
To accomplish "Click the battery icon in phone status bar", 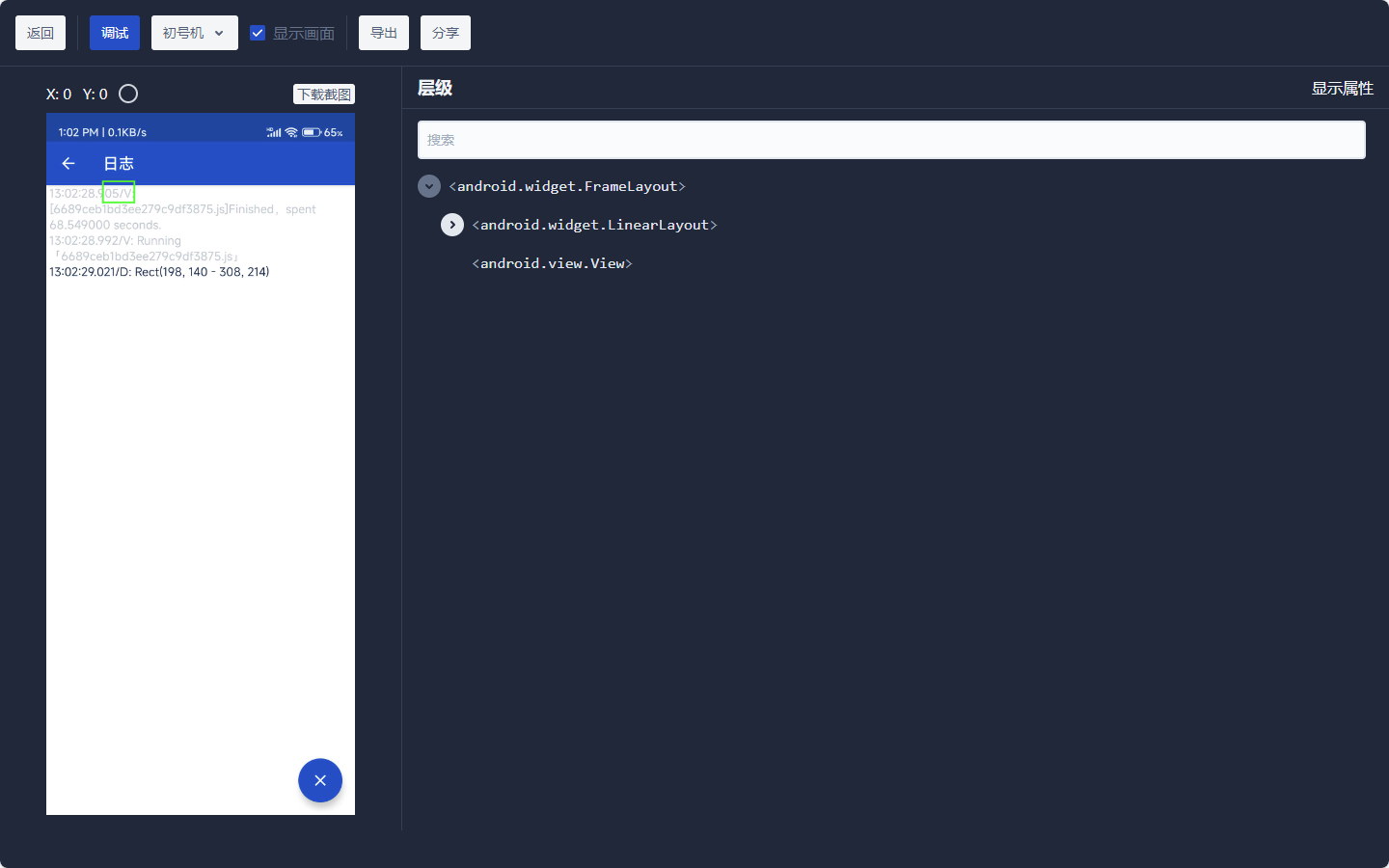I will pyautogui.click(x=312, y=132).
